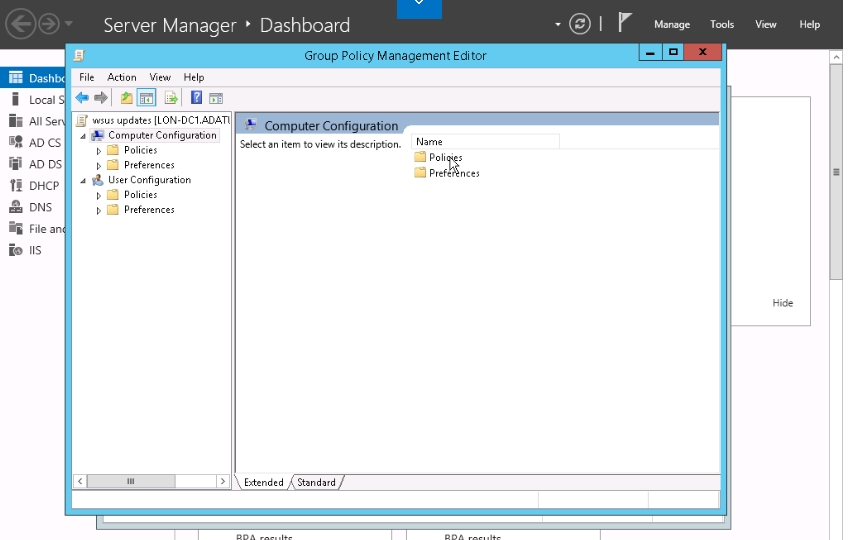Viewport: 848px width, 540px height.
Task: Click Server Manager forward navigation arrow
Action: [x=49, y=24]
